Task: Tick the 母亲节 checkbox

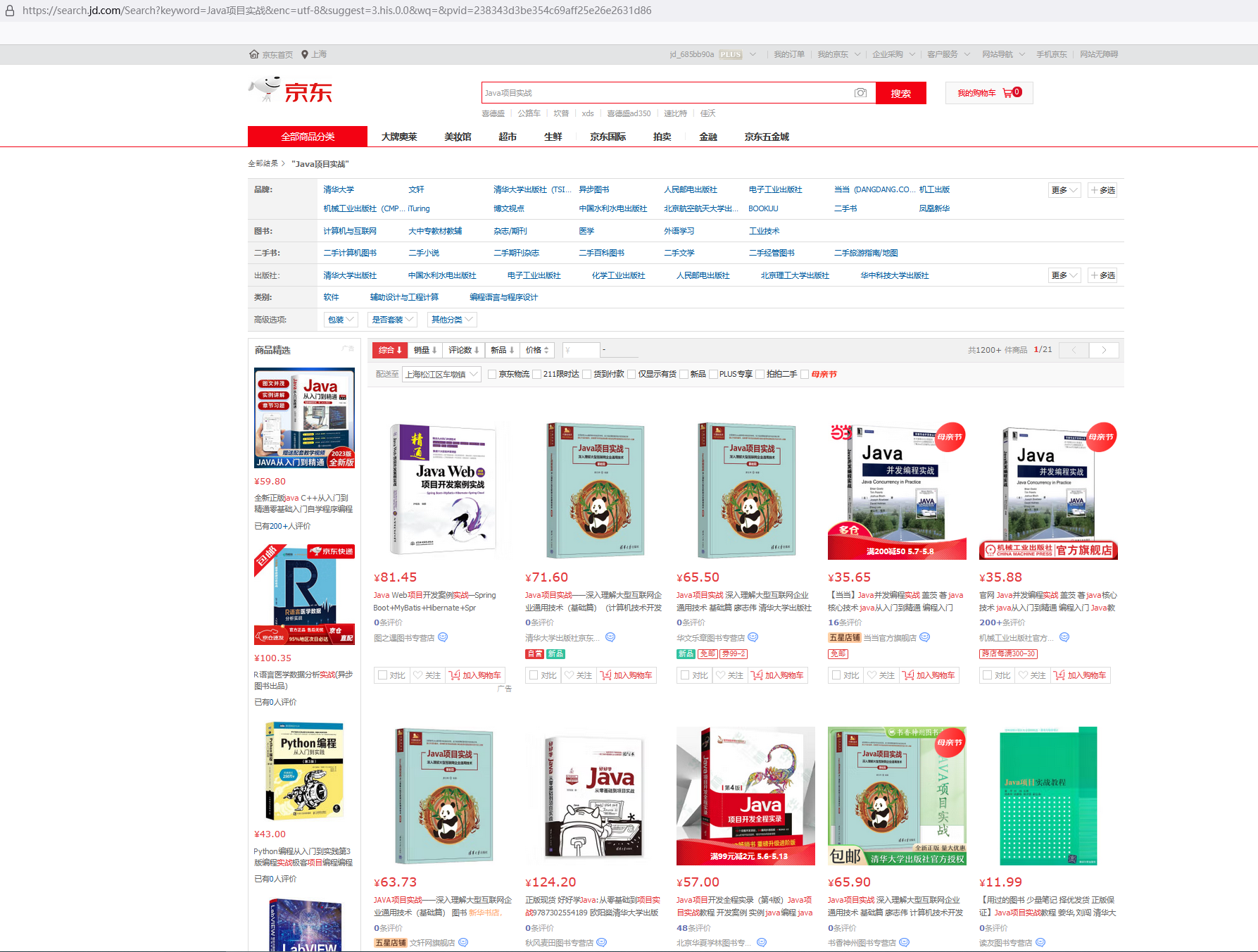Action: click(x=805, y=375)
